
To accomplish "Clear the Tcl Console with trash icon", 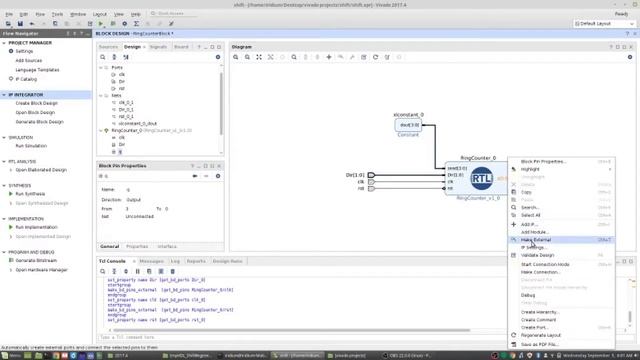I will click(173, 271).
